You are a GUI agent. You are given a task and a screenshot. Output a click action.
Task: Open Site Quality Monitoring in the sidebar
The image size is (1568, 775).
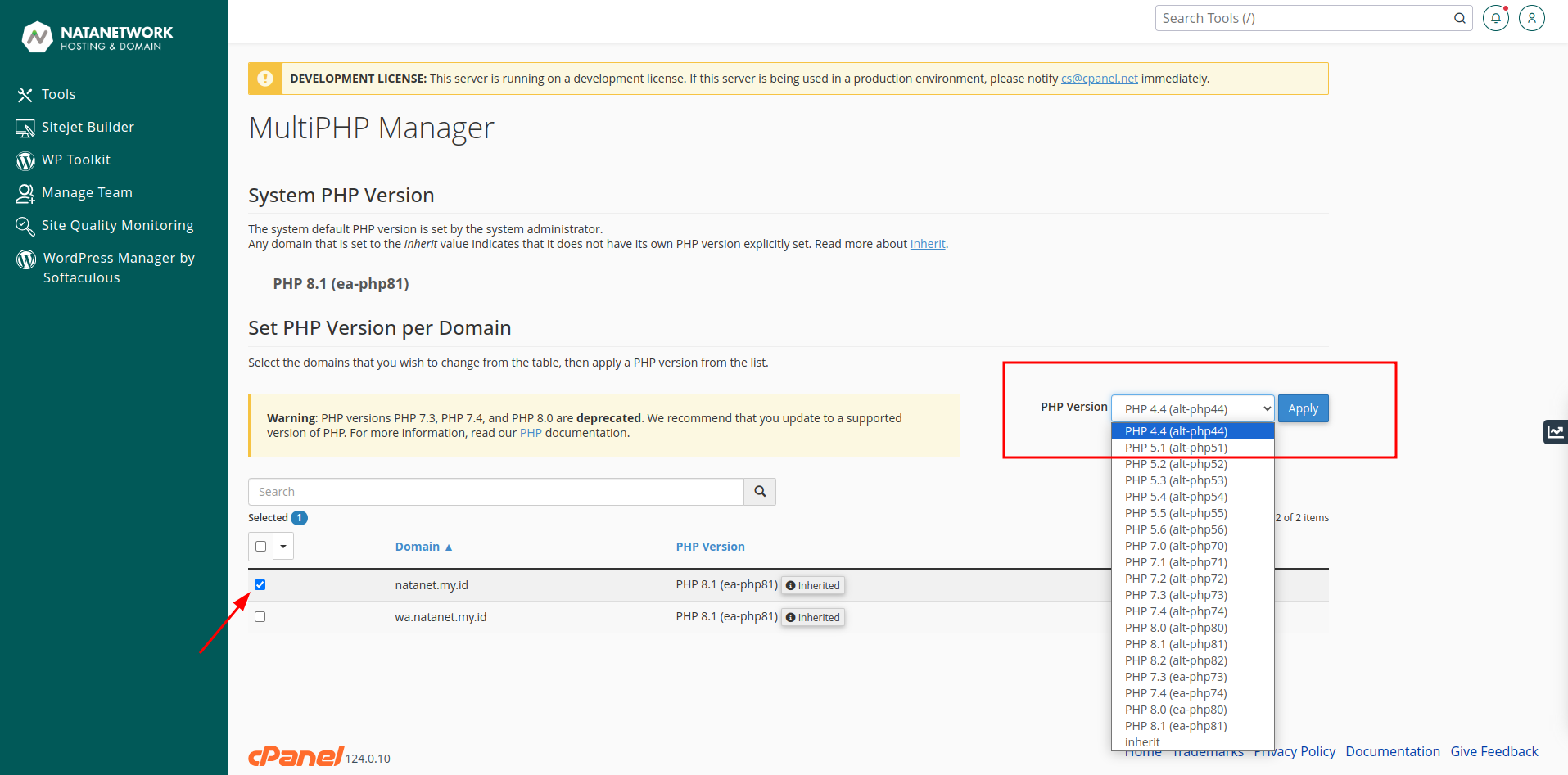point(105,225)
